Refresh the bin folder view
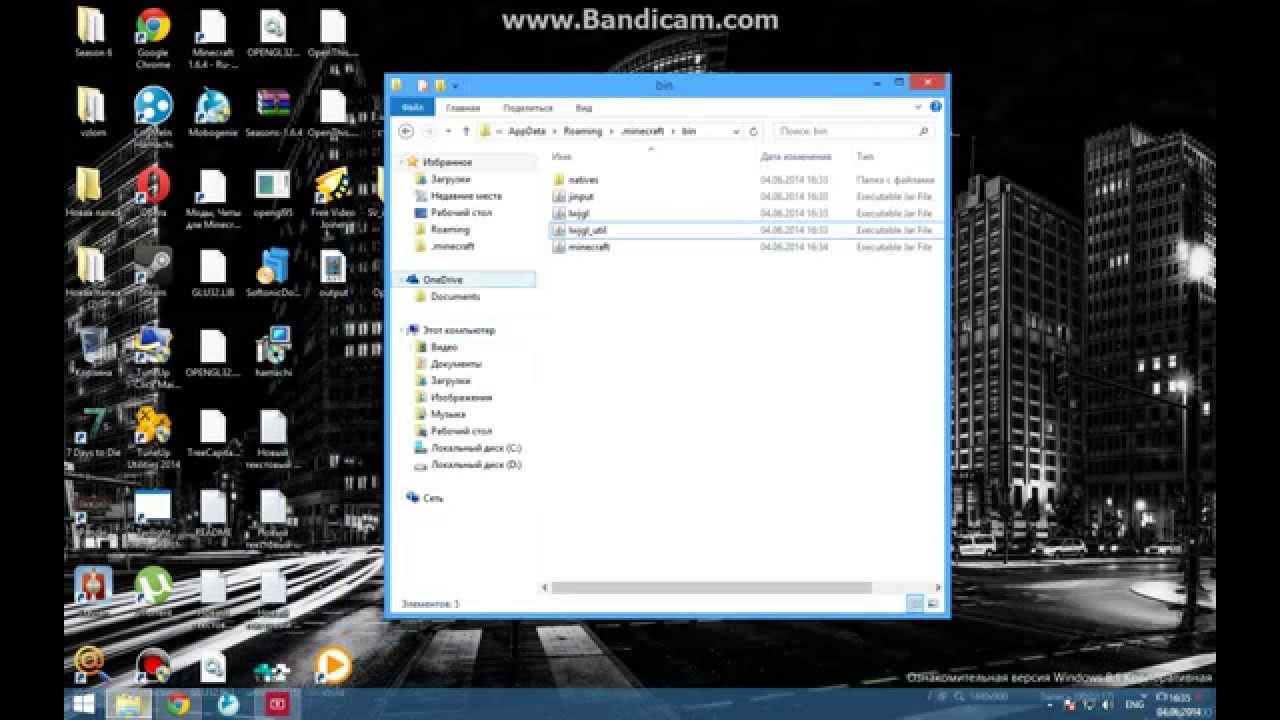Viewport: 1280px width, 720px height. [754, 131]
